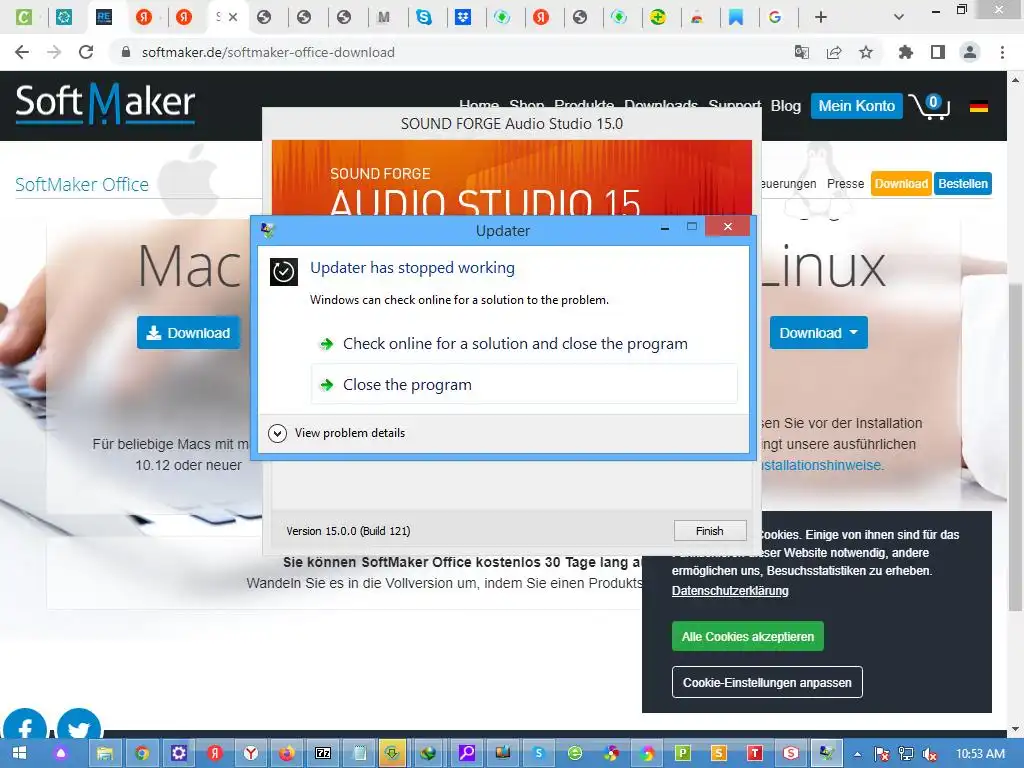The width and height of the screenshot is (1024, 768).
Task: Close the current SoftMaker tab
Action: tap(233, 18)
